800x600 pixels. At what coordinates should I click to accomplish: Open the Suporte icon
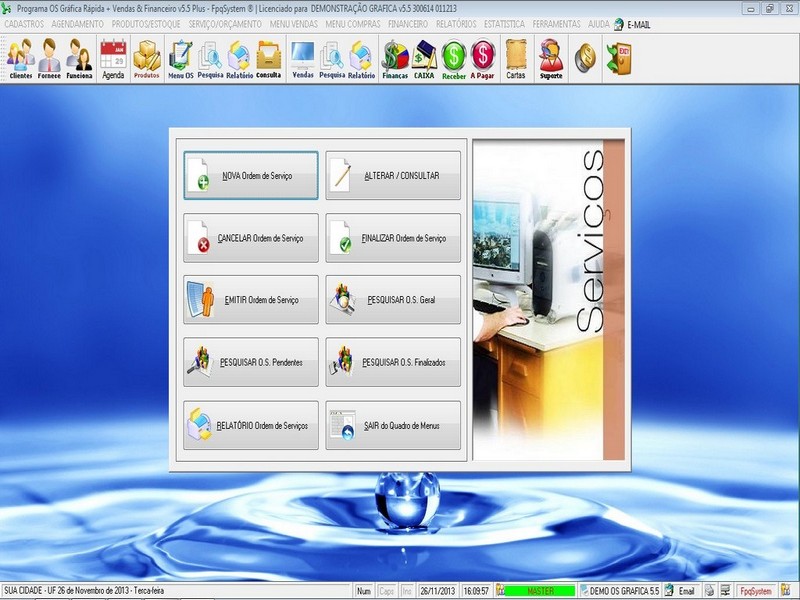pyautogui.click(x=551, y=57)
